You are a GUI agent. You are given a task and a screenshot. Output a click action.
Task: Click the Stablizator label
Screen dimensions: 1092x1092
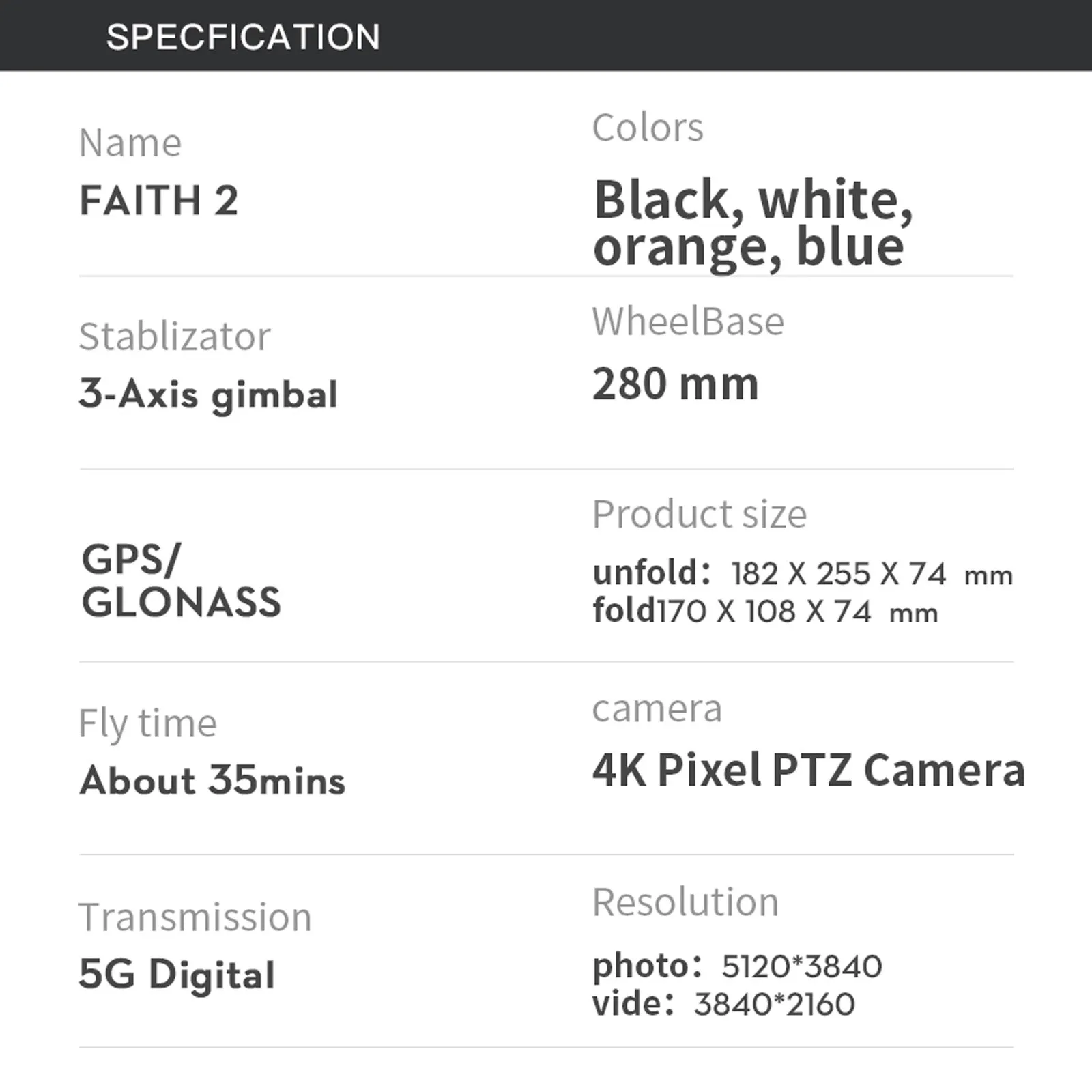pos(175,336)
